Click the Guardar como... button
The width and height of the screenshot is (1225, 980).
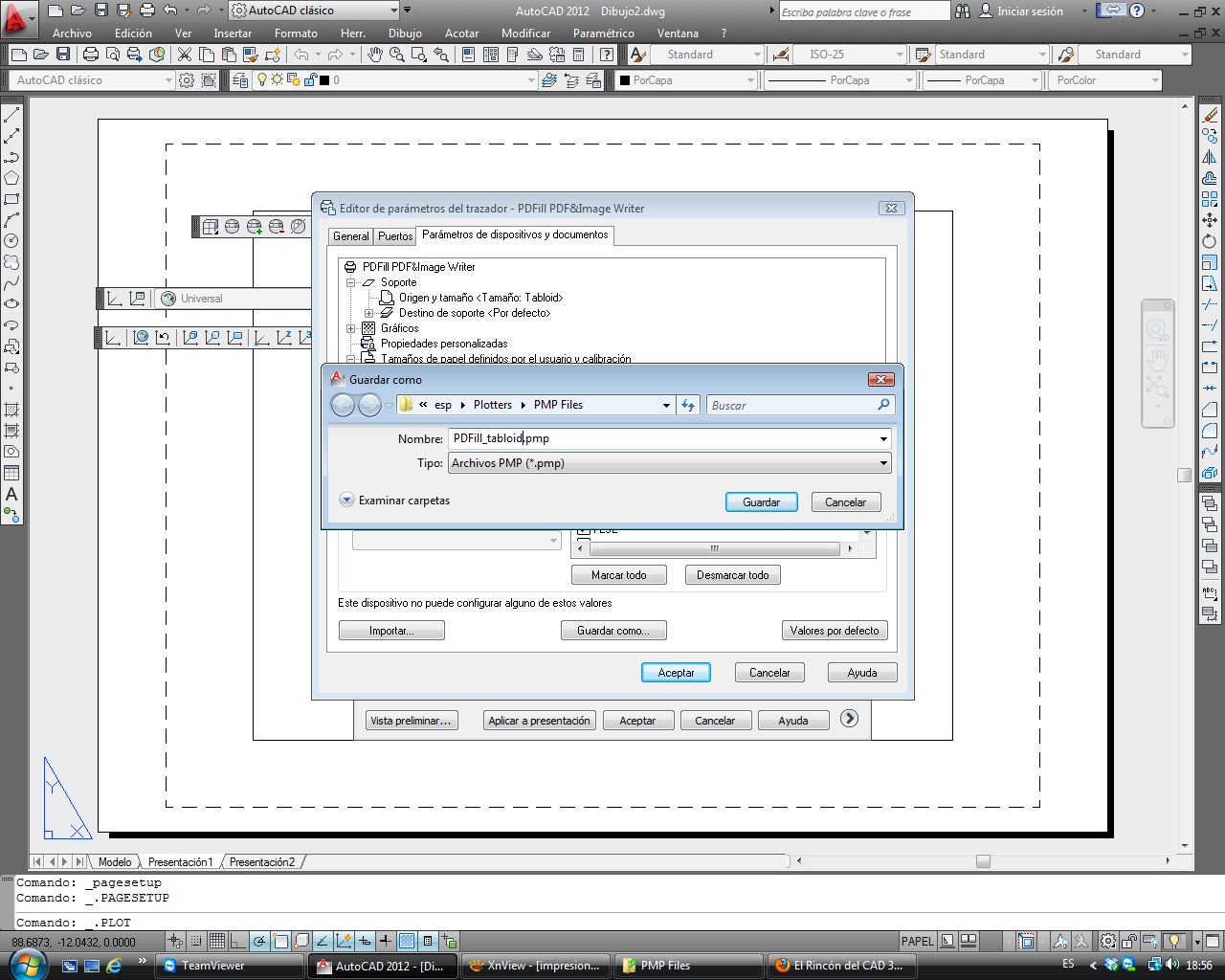[x=613, y=631]
